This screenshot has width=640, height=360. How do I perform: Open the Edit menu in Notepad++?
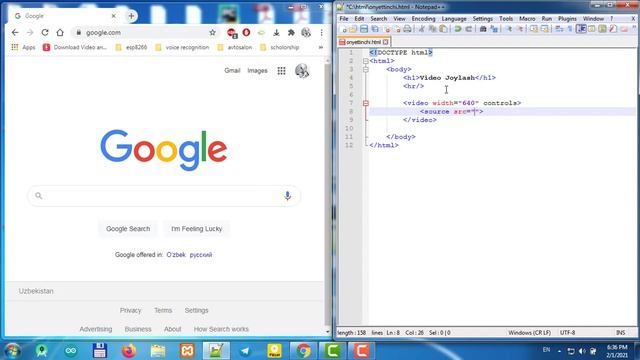click(359, 19)
